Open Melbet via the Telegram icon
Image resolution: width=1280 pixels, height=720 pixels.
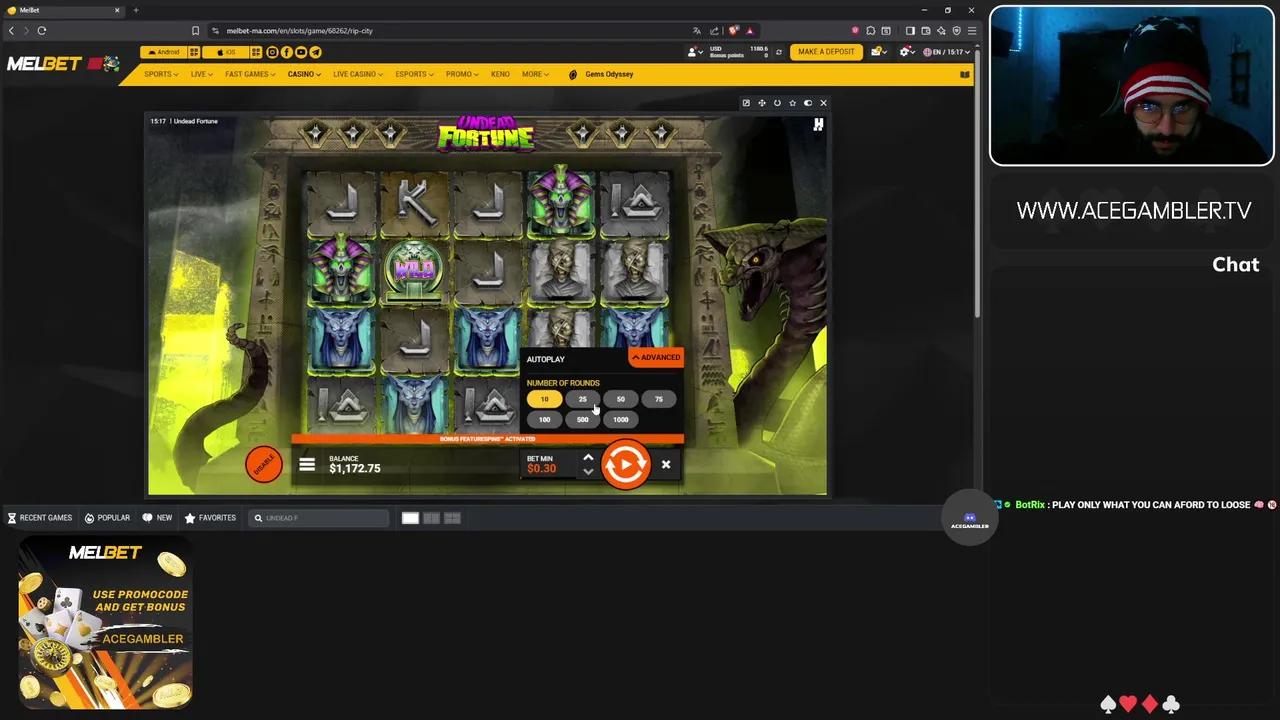point(316,52)
